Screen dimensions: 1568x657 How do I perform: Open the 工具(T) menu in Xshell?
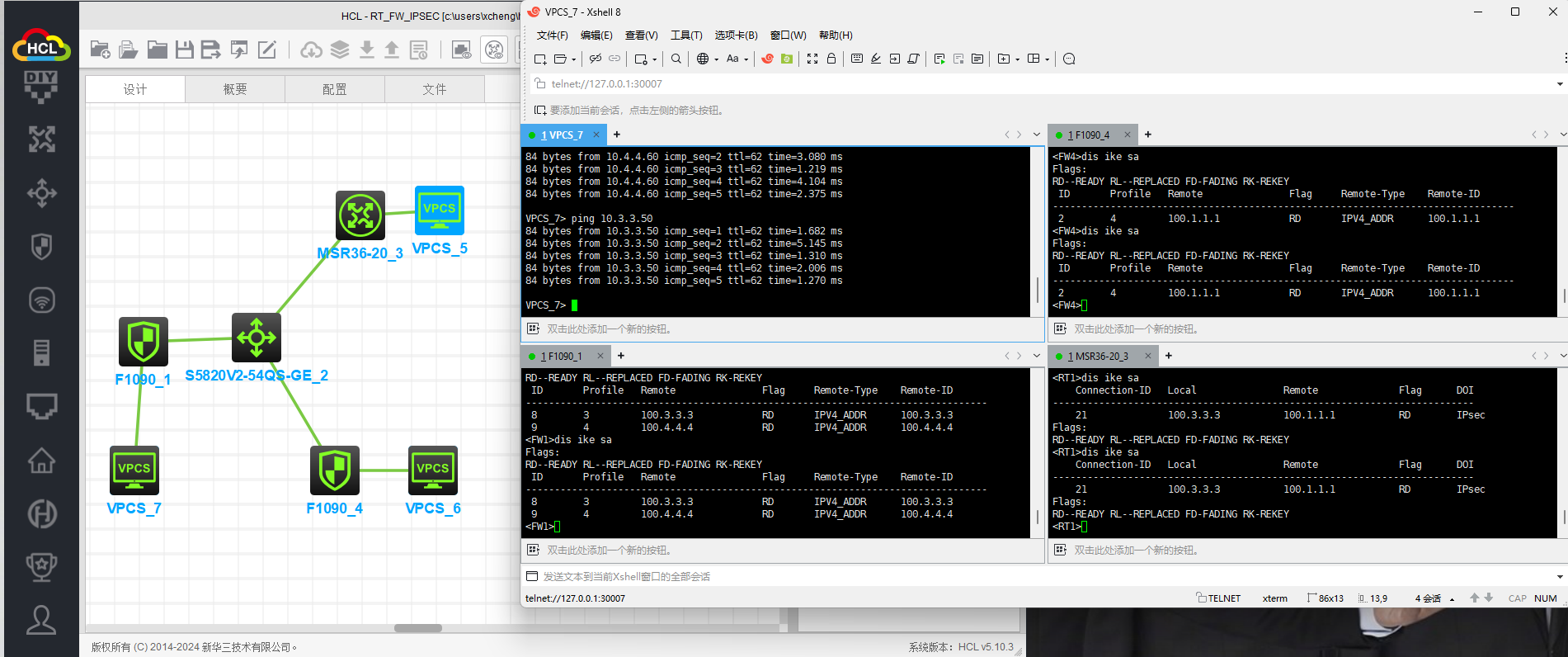click(685, 35)
